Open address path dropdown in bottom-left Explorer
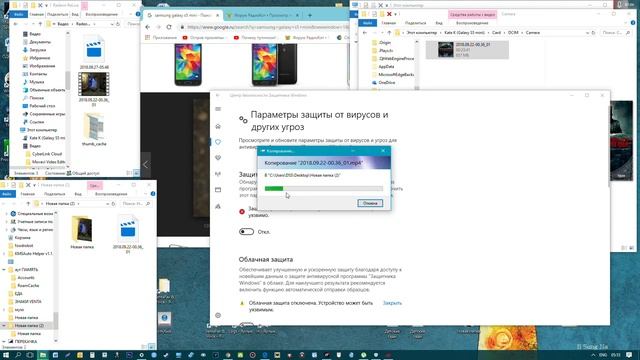 tap(107, 203)
